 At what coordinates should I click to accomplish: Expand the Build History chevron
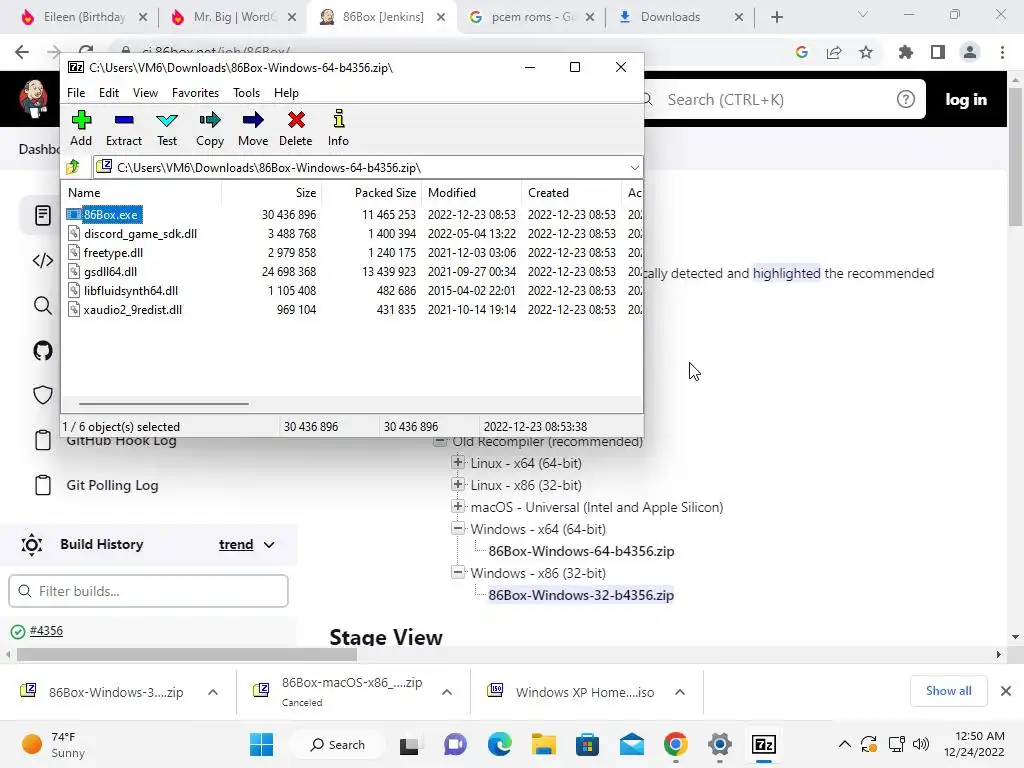(269, 545)
